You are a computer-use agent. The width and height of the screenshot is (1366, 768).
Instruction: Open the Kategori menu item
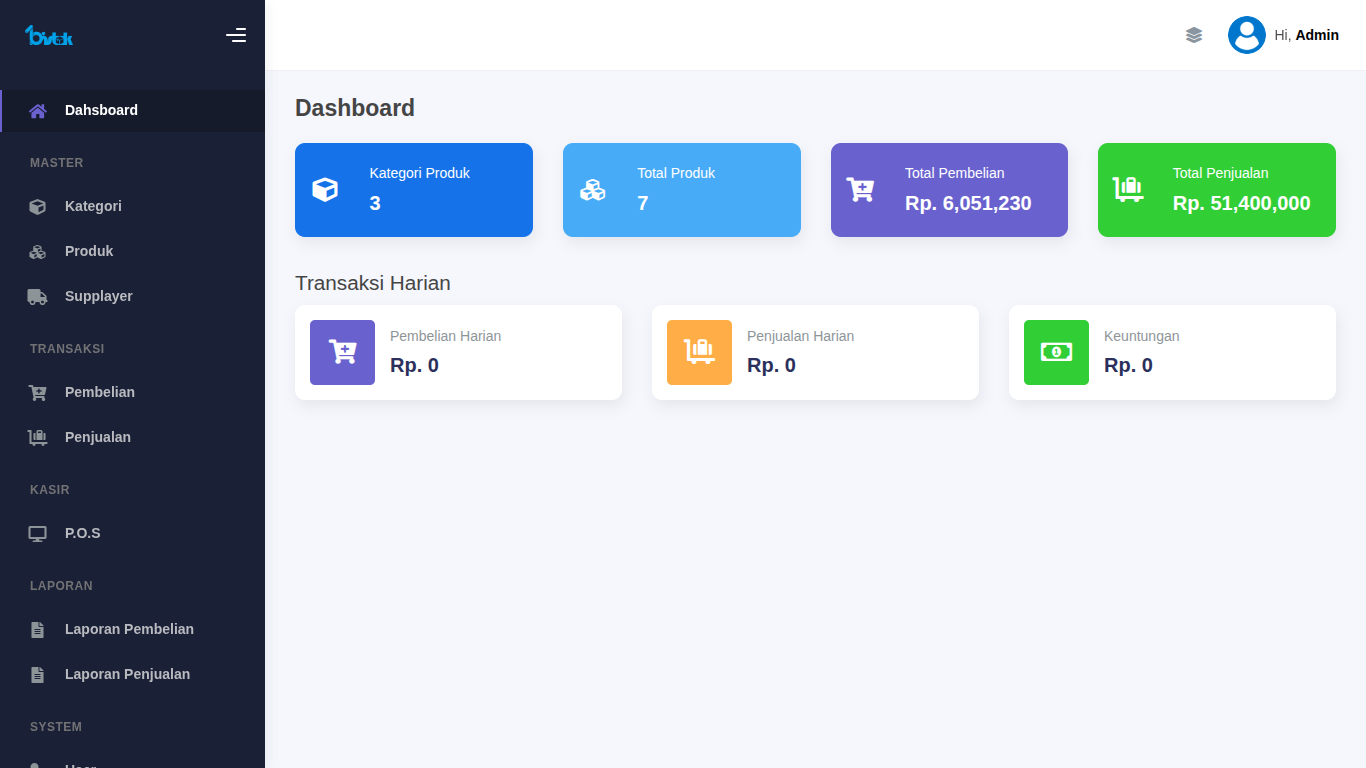[x=93, y=206]
